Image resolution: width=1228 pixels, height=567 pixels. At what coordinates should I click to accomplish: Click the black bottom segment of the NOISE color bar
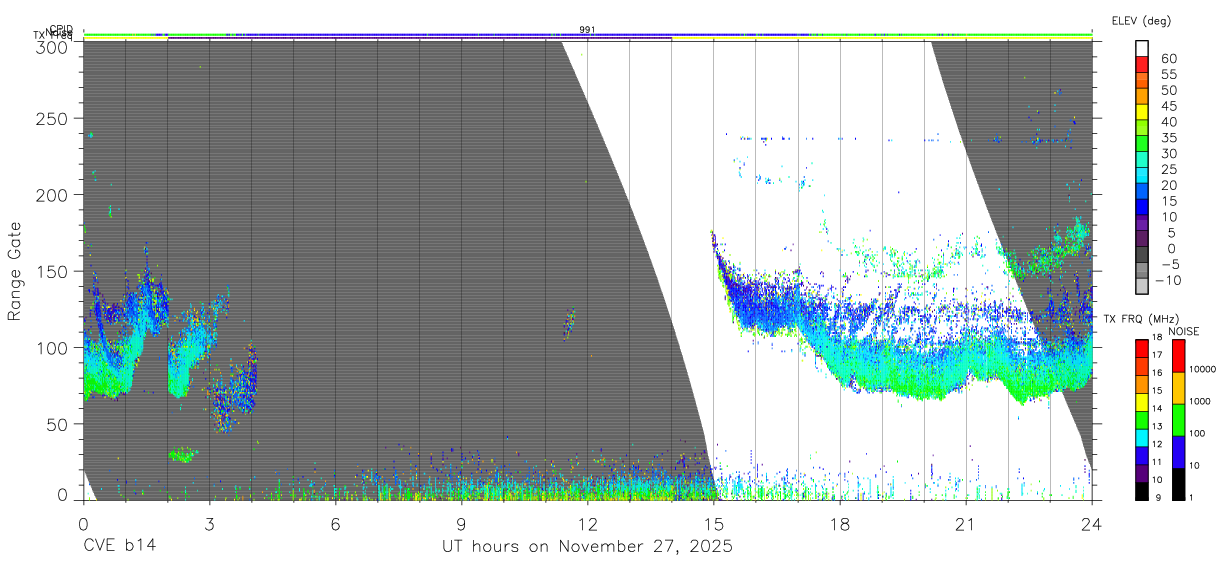(1178, 484)
